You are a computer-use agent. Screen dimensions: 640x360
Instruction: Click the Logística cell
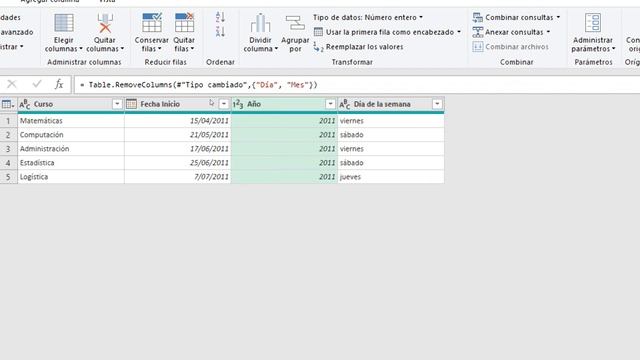71,177
